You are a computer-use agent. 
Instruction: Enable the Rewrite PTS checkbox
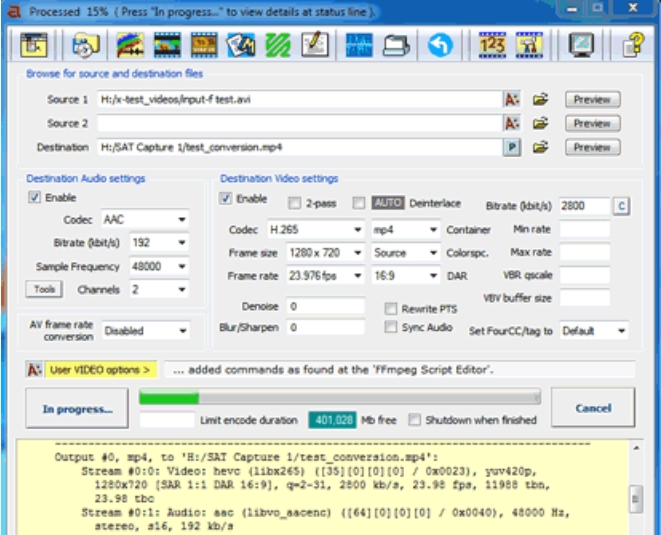coord(391,309)
